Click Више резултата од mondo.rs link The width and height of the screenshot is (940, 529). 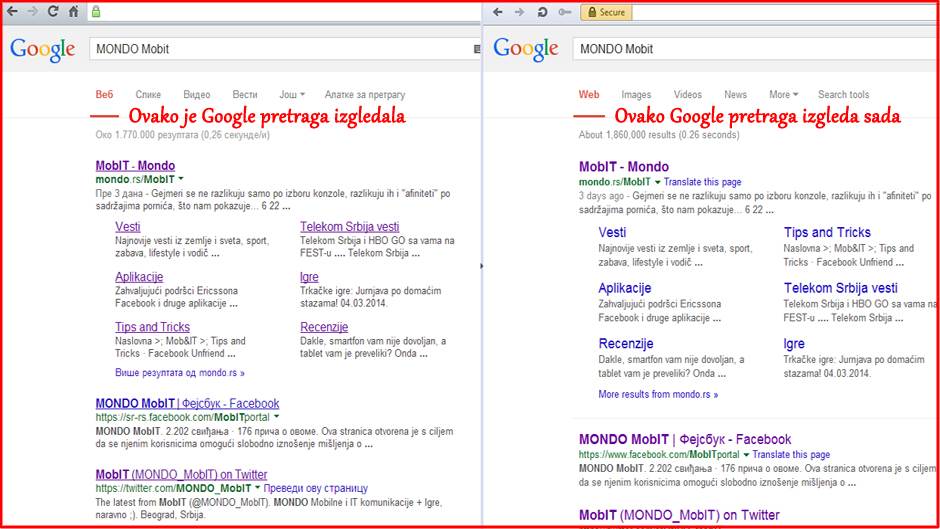(180, 372)
